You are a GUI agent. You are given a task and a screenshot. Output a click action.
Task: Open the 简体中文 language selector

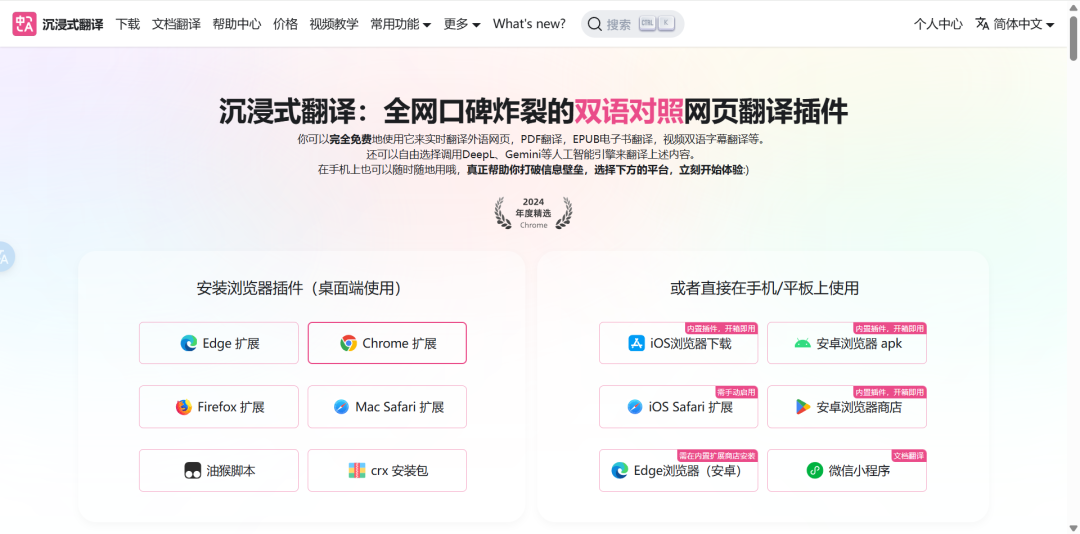click(x=1015, y=24)
